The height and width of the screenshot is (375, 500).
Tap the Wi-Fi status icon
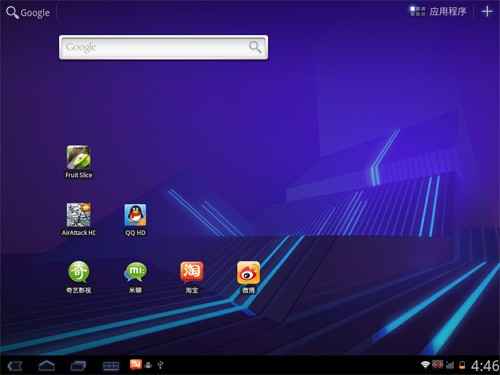[425, 365]
